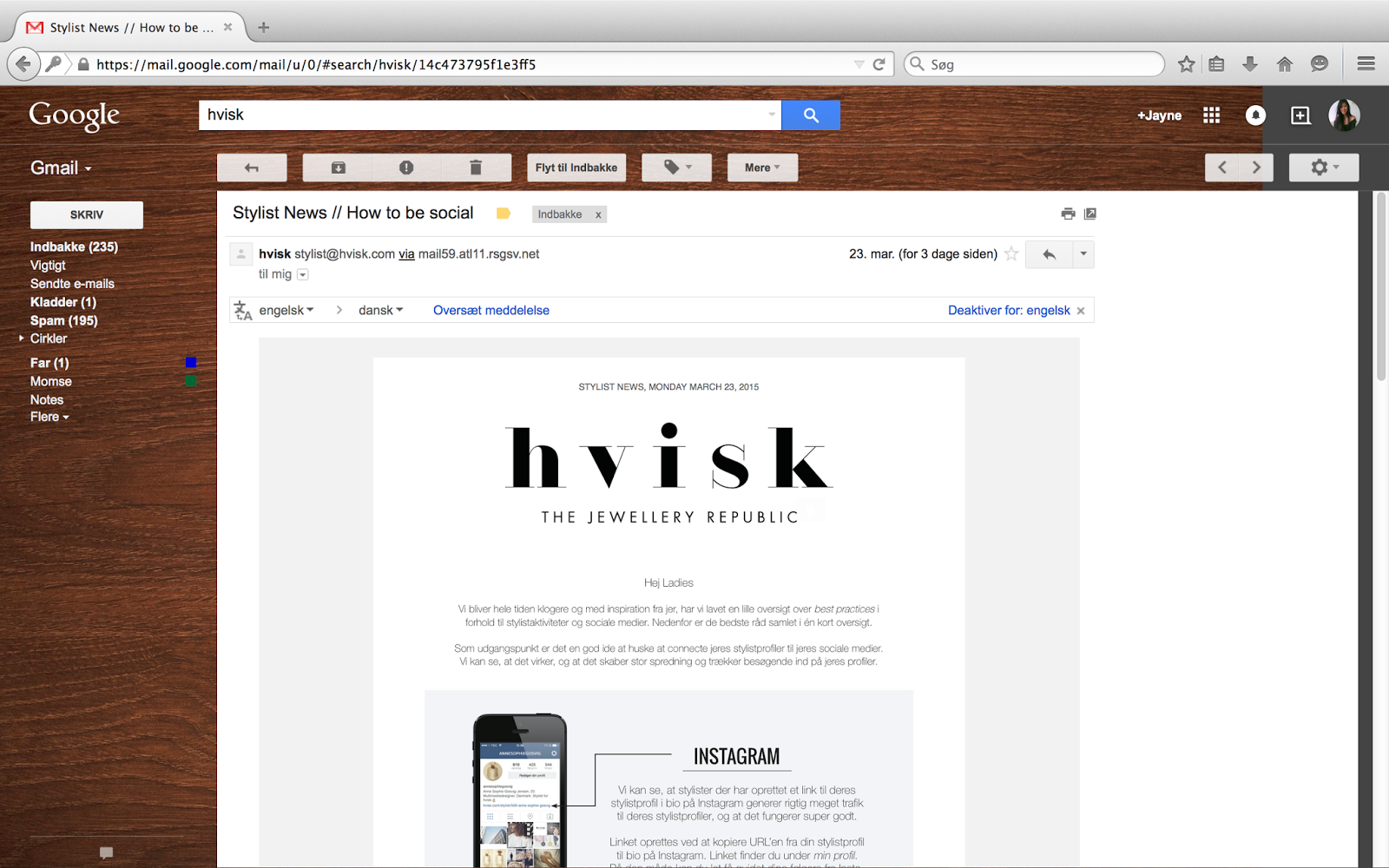Show search options dropdown arrow
Screen dimensions: 1389x868
772,115
